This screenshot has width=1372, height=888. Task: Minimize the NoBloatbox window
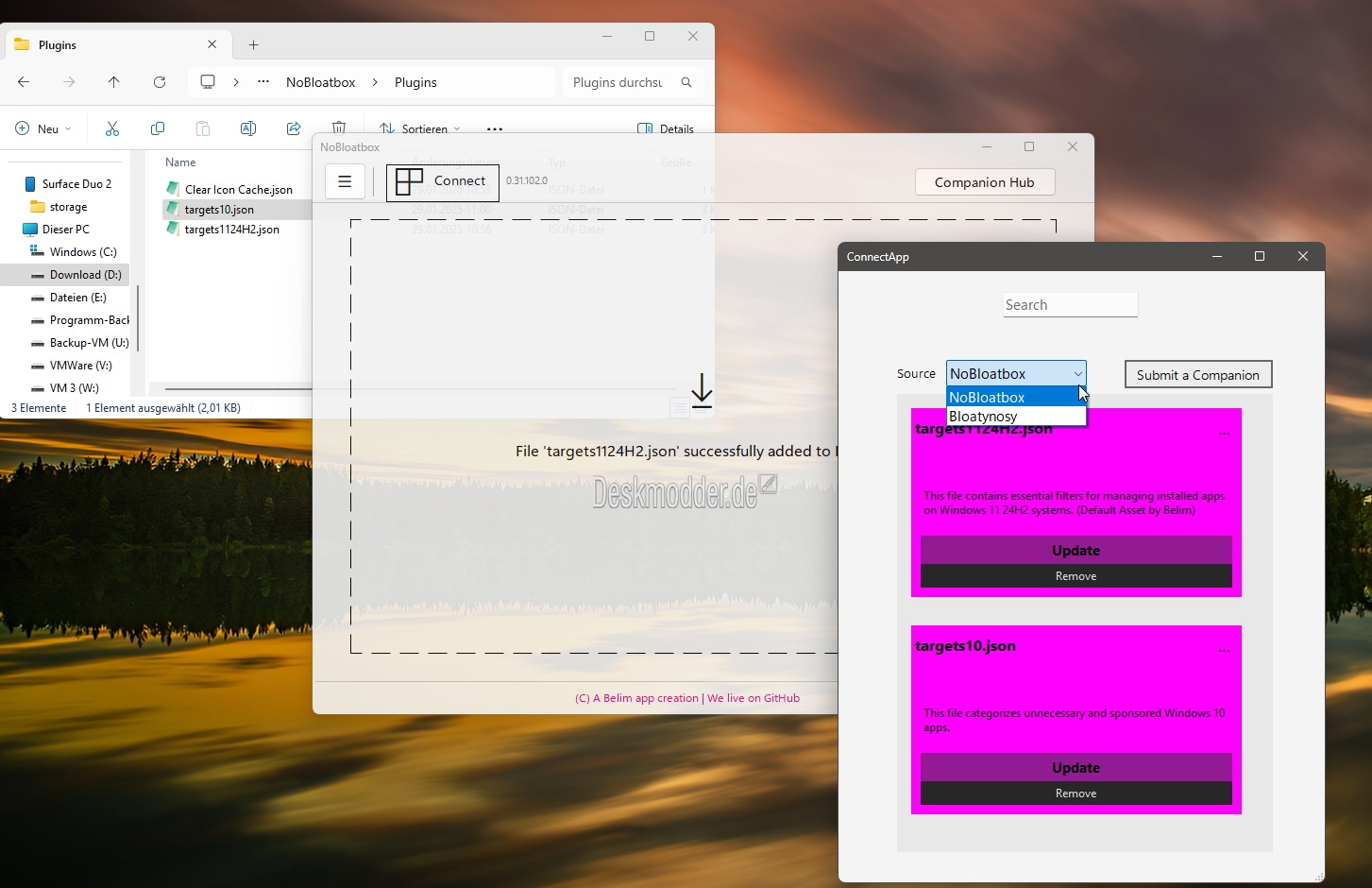987,146
